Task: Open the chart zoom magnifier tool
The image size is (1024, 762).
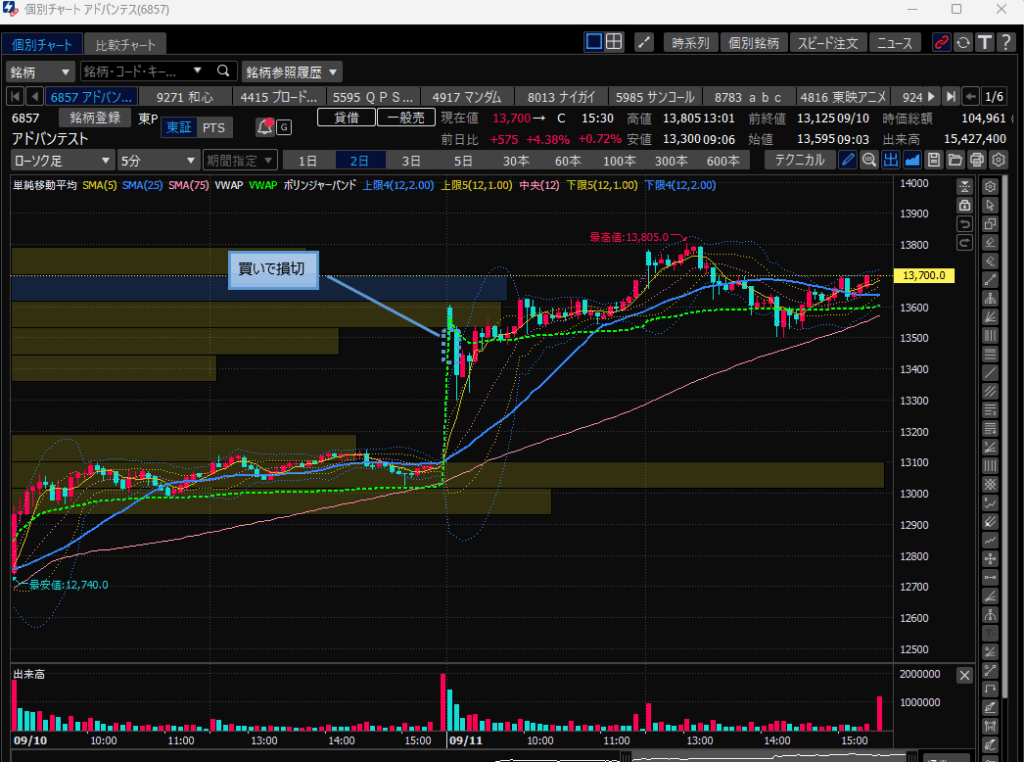Action: coord(869,160)
